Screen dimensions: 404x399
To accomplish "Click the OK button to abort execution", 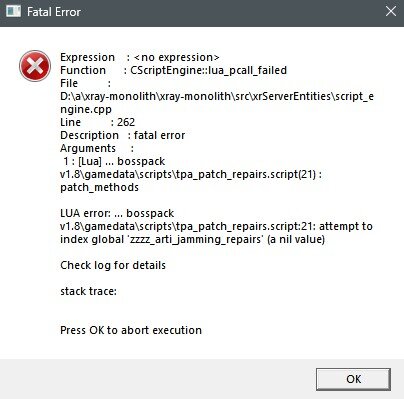I will point(353,379).
